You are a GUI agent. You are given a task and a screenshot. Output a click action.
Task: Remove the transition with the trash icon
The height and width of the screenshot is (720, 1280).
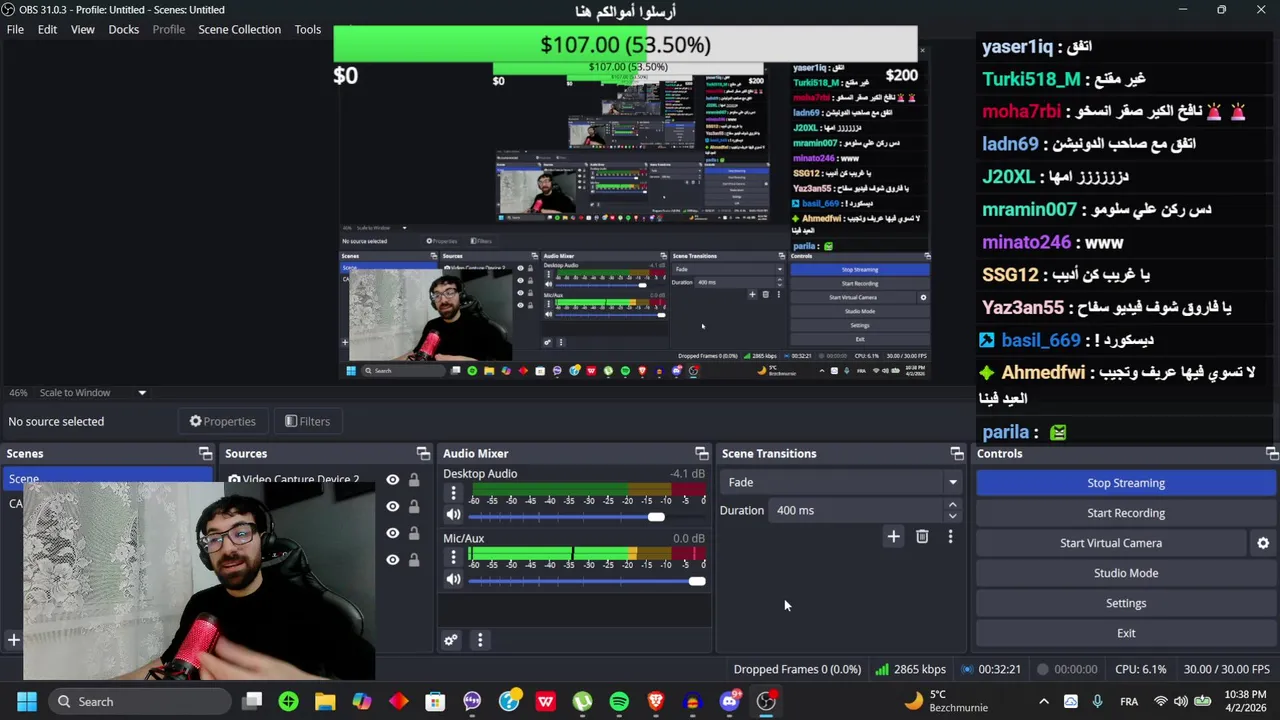click(922, 537)
